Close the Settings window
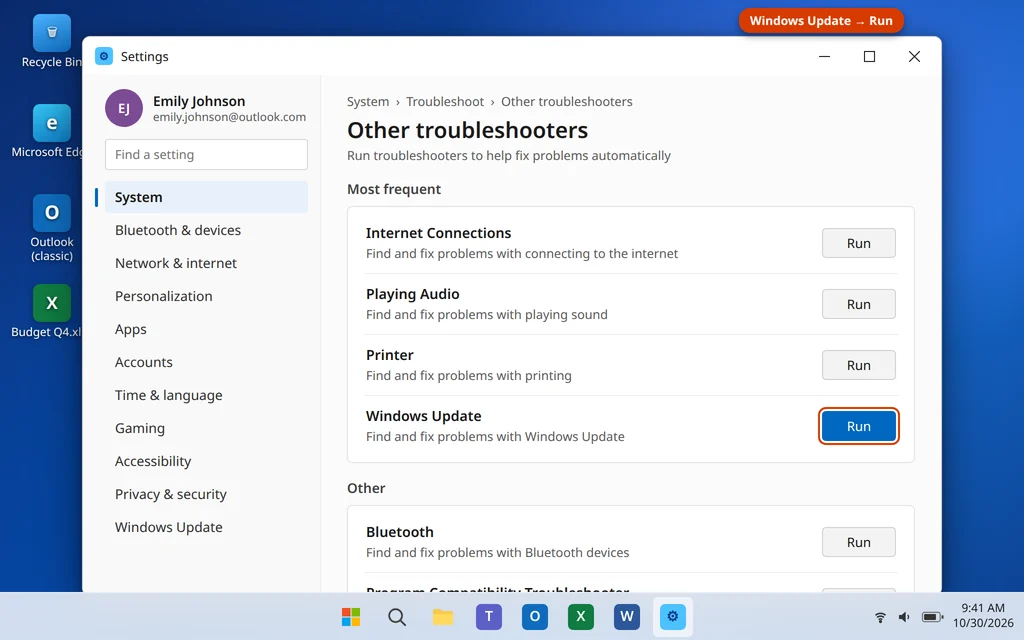The height and width of the screenshot is (640, 1024). coord(914,56)
